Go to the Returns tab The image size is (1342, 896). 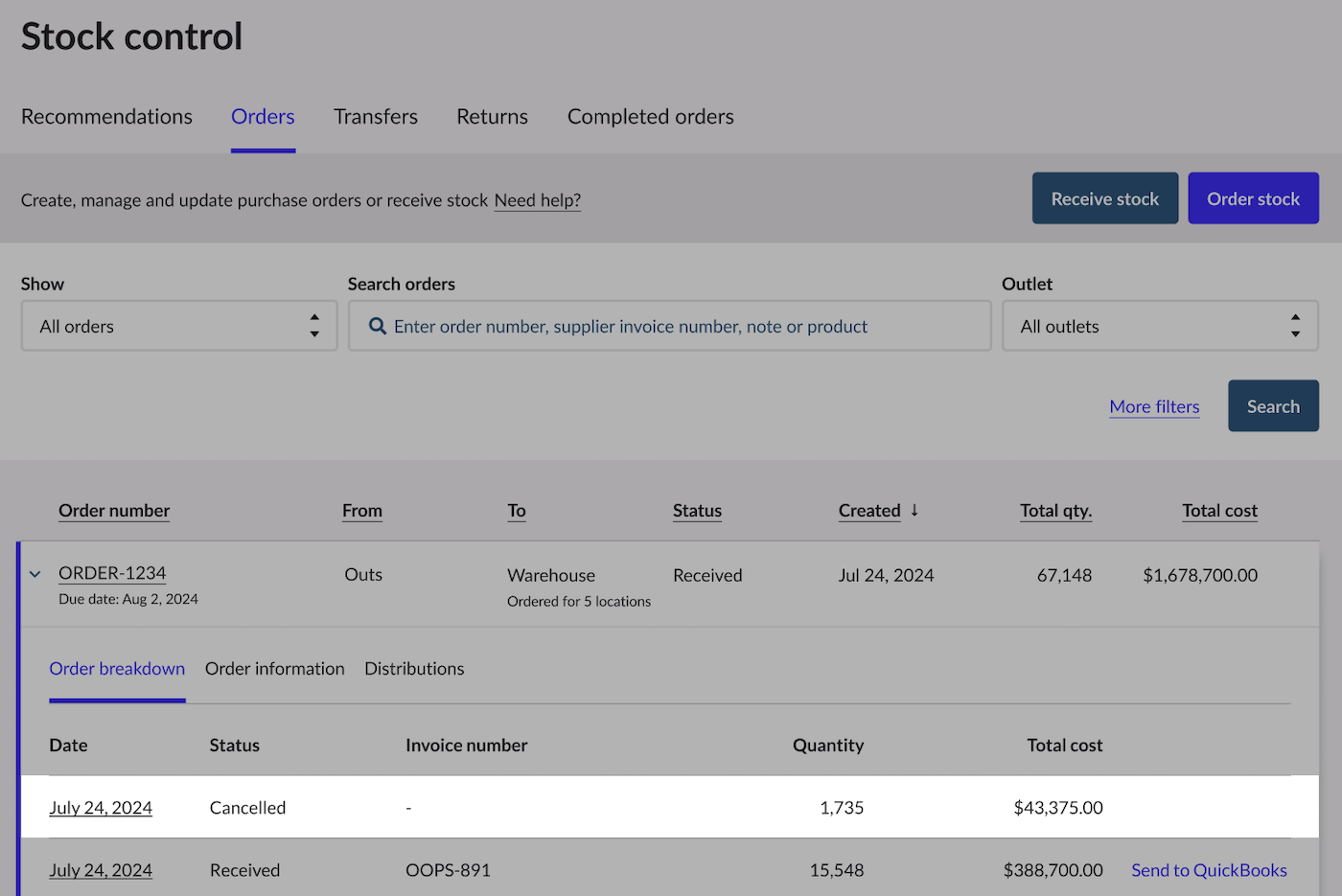(x=492, y=117)
